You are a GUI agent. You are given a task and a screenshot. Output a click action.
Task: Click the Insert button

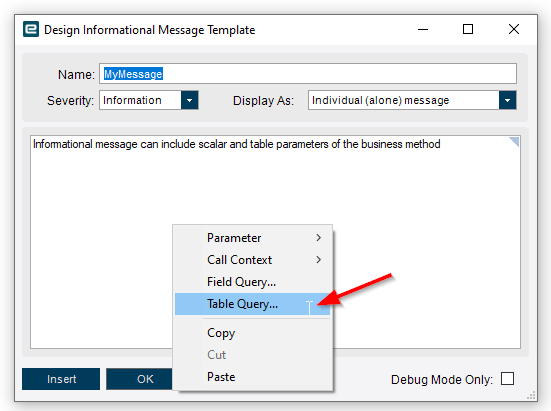coord(61,379)
